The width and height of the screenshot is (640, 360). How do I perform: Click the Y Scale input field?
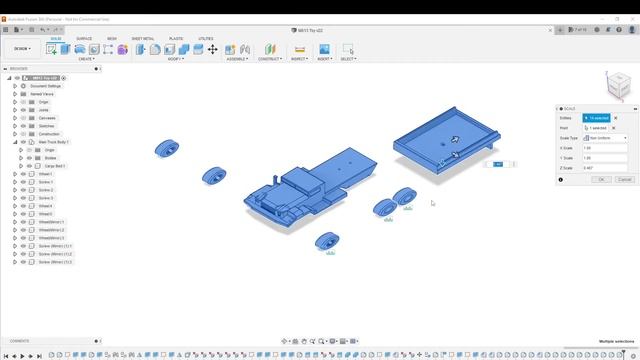pos(605,158)
